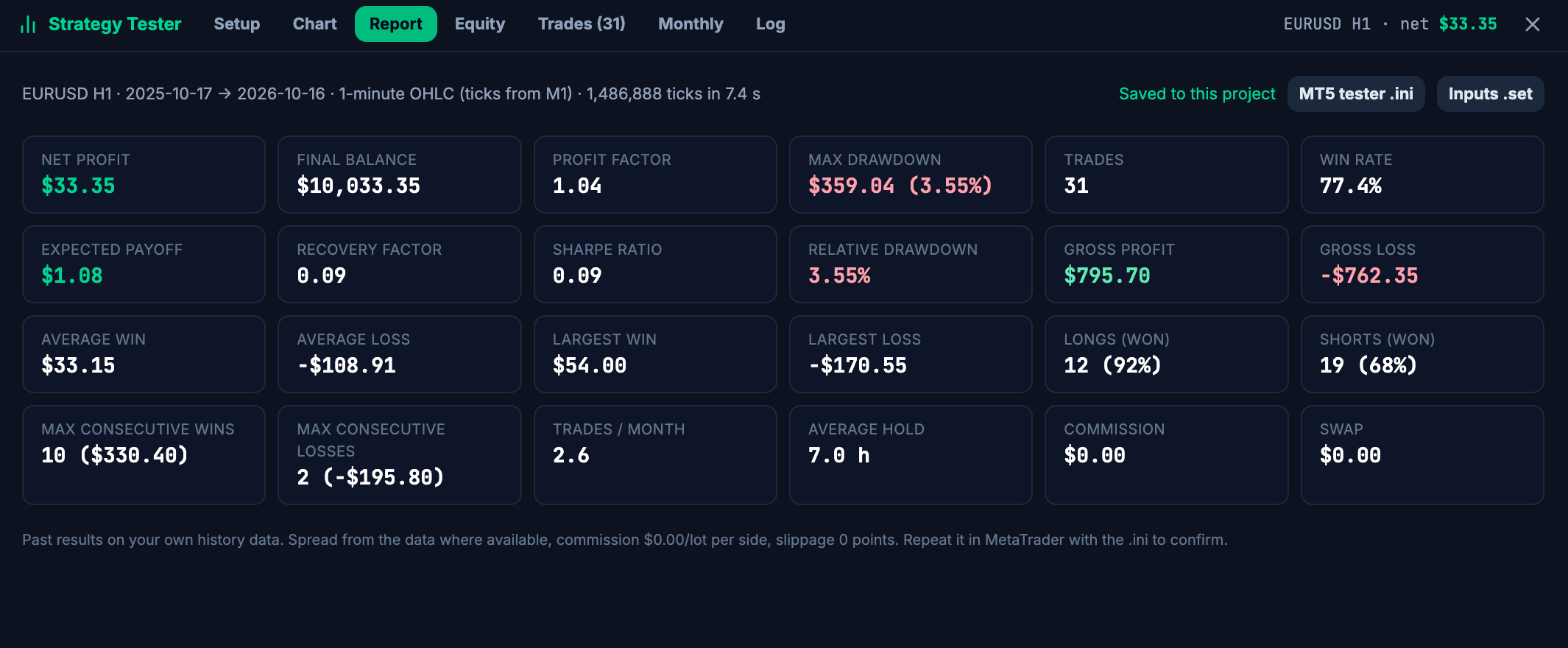Select the Net Profit $33.35 card
Image resolution: width=1568 pixels, height=648 pixels.
coord(144,174)
